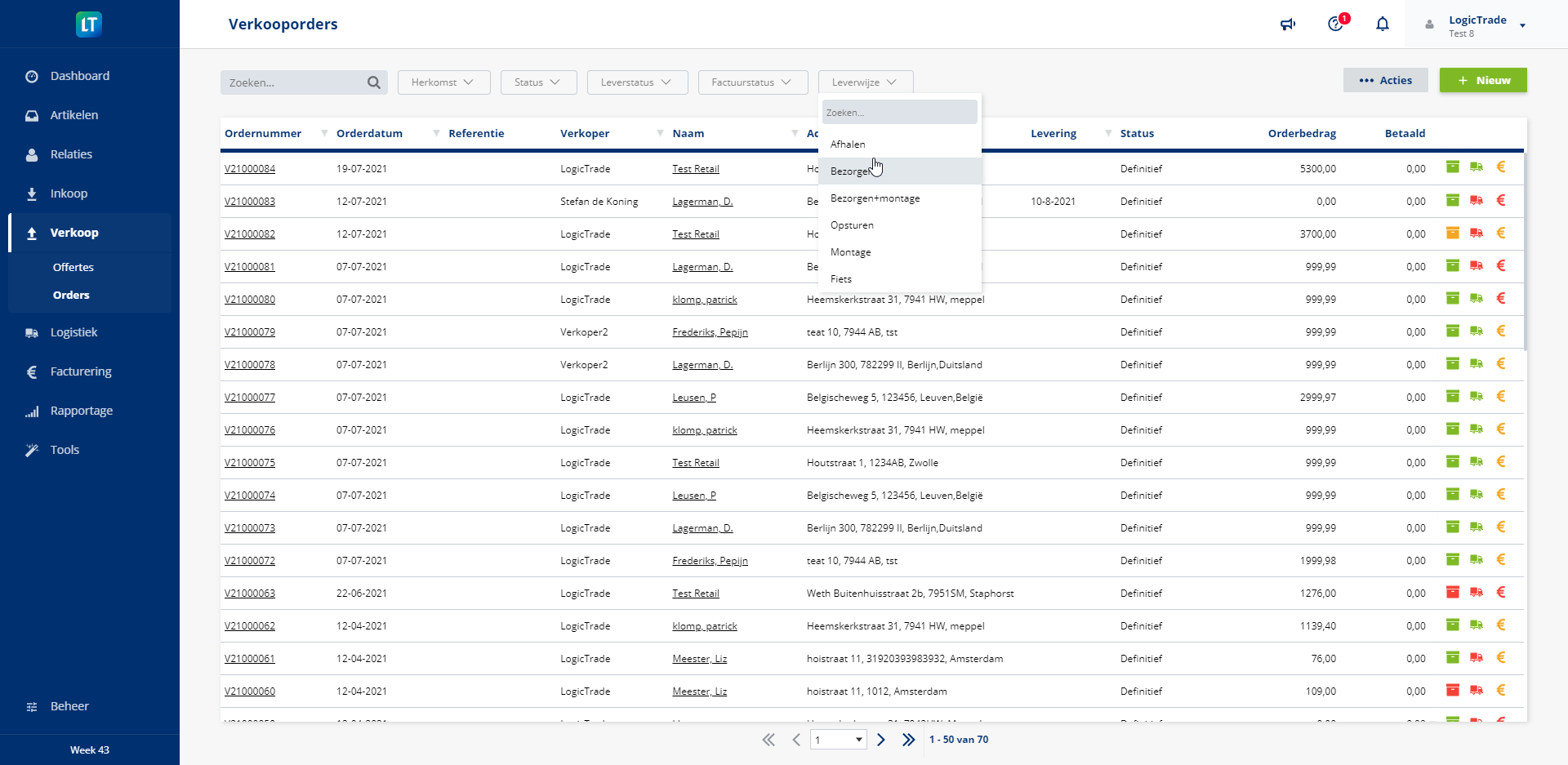Click the green Nieuw button
Viewport: 1568px width, 765px height.
[x=1483, y=80]
